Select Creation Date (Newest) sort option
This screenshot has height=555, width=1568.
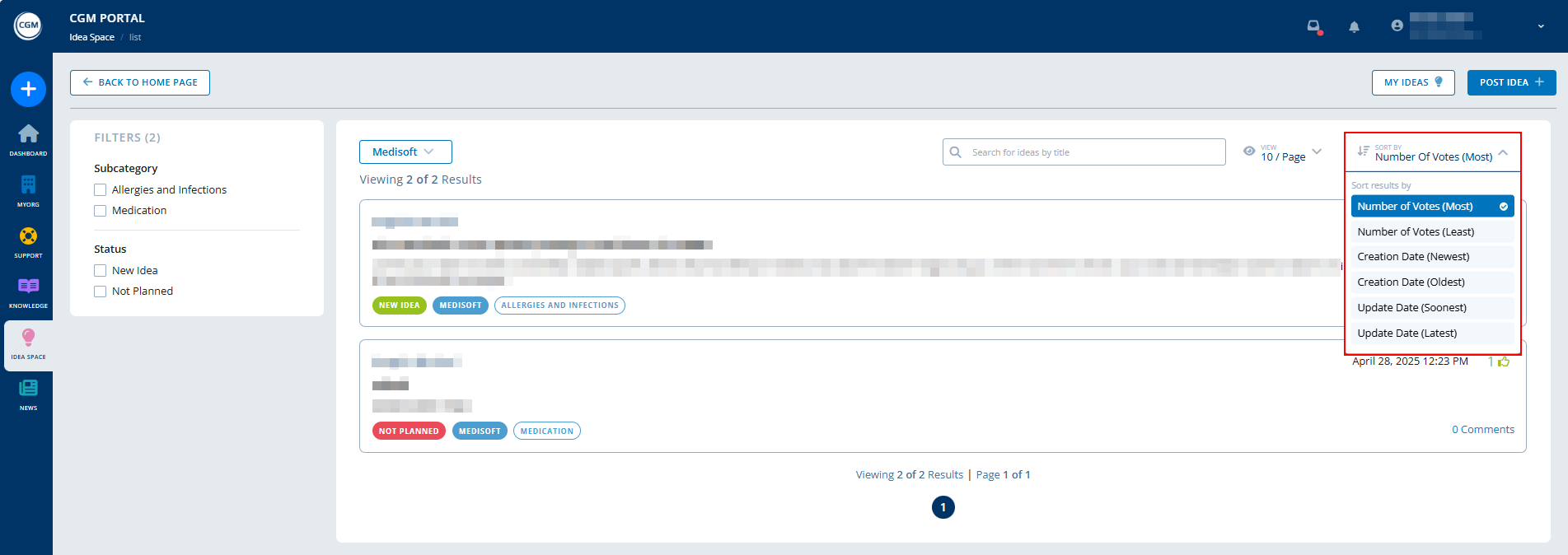point(1413,257)
